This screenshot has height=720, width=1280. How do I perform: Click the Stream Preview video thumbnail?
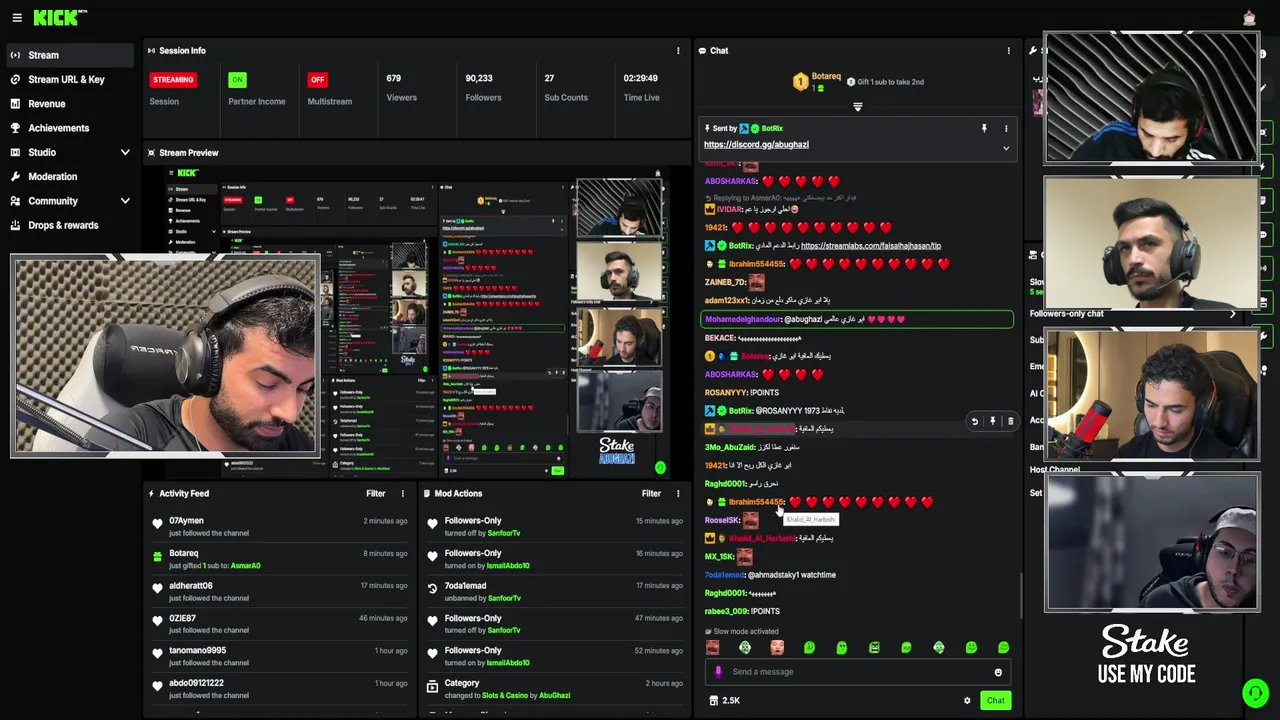[x=418, y=322]
